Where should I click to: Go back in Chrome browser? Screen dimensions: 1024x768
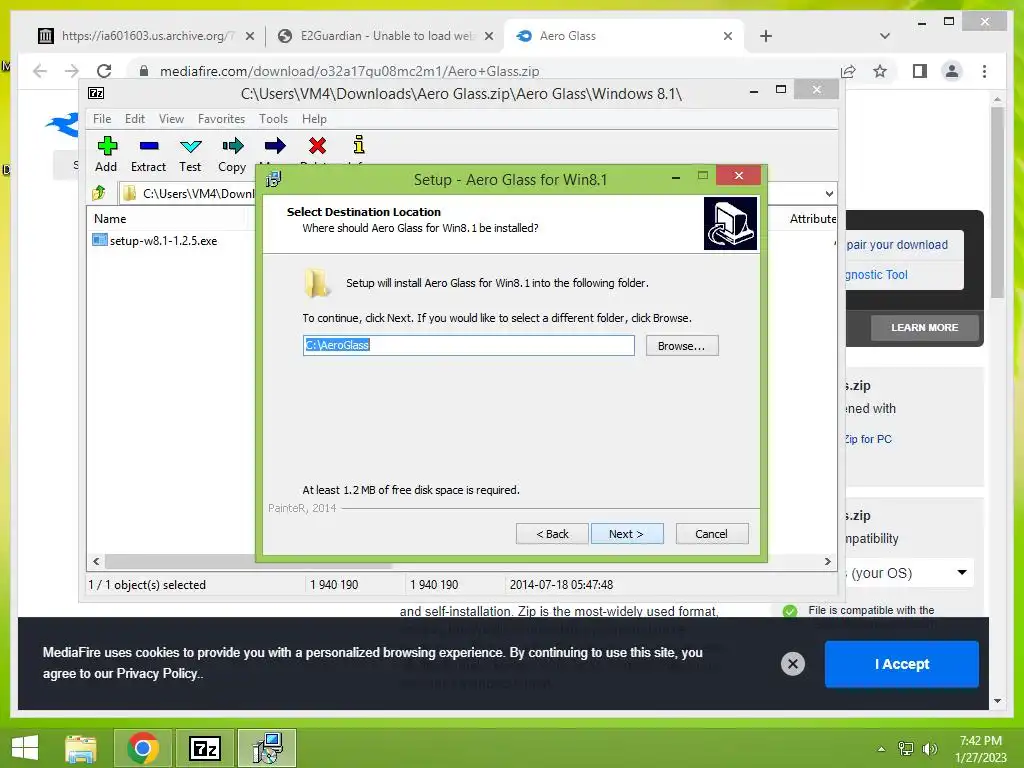pyautogui.click(x=40, y=71)
